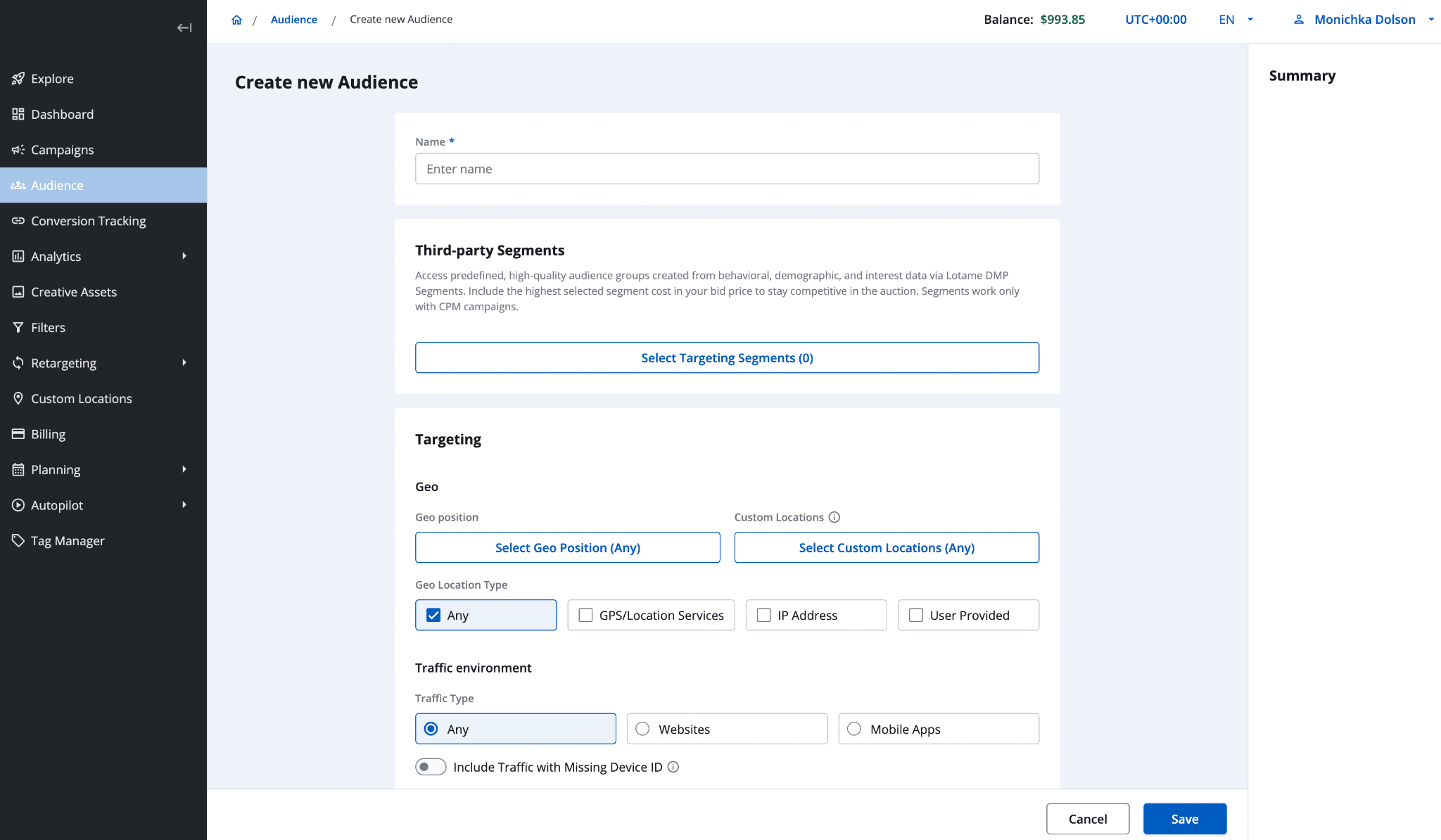This screenshot has width=1441, height=840.
Task: Toggle Include Traffic with Missing Device ID
Action: pos(431,767)
